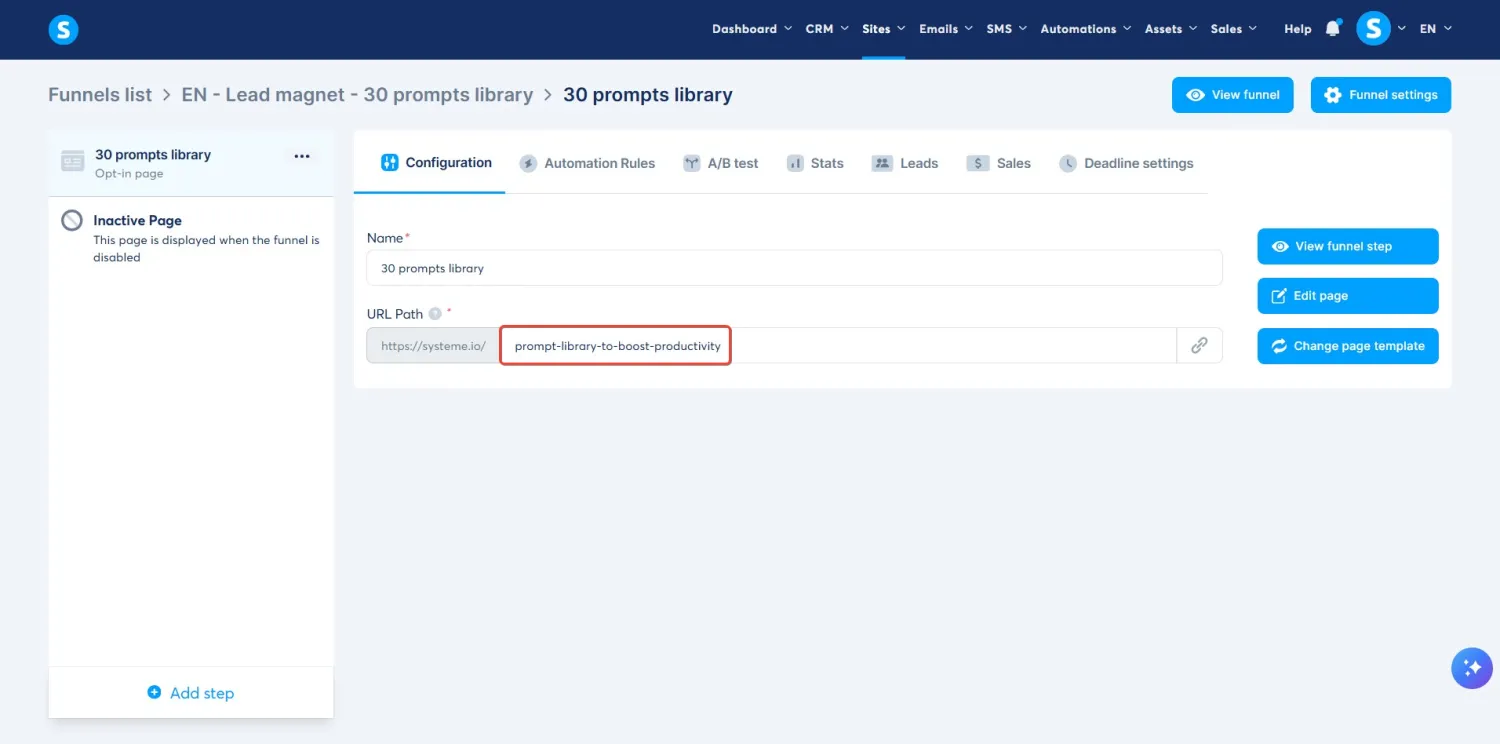Click into the URL Path input field
Image resolution: width=1500 pixels, height=744 pixels.
838,346
